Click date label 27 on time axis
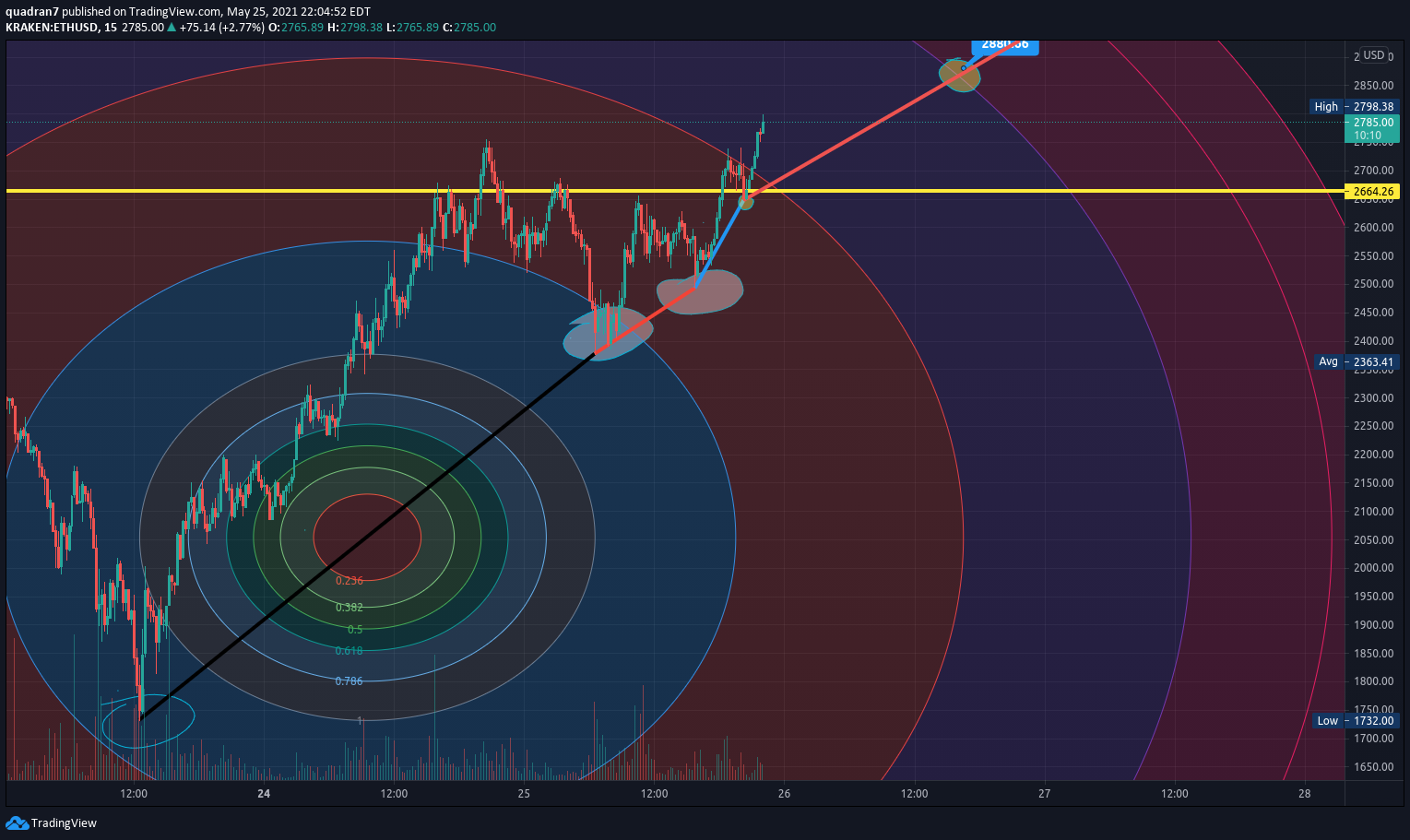The width and height of the screenshot is (1410, 840). (1044, 793)
